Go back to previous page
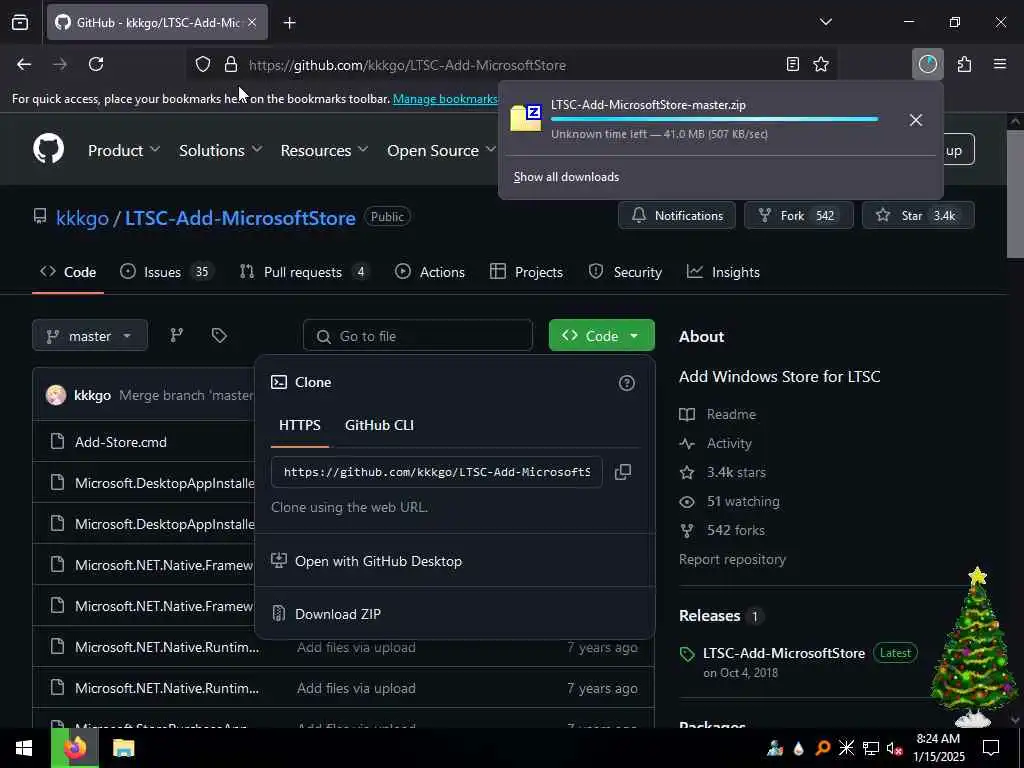This screenshot has height=768, width=1024. 24,64
